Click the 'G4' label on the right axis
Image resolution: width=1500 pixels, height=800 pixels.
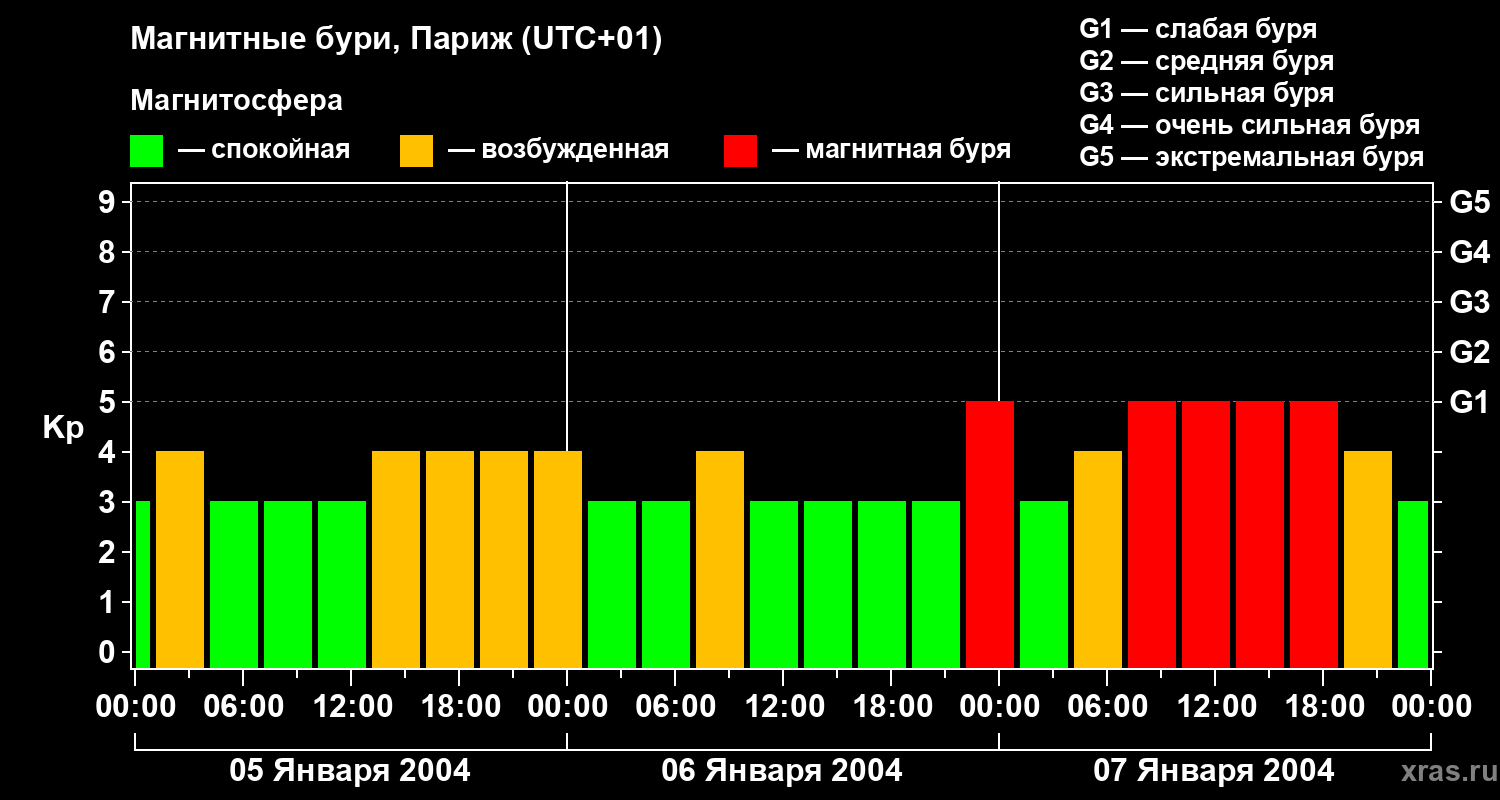tap(1469, 253)
